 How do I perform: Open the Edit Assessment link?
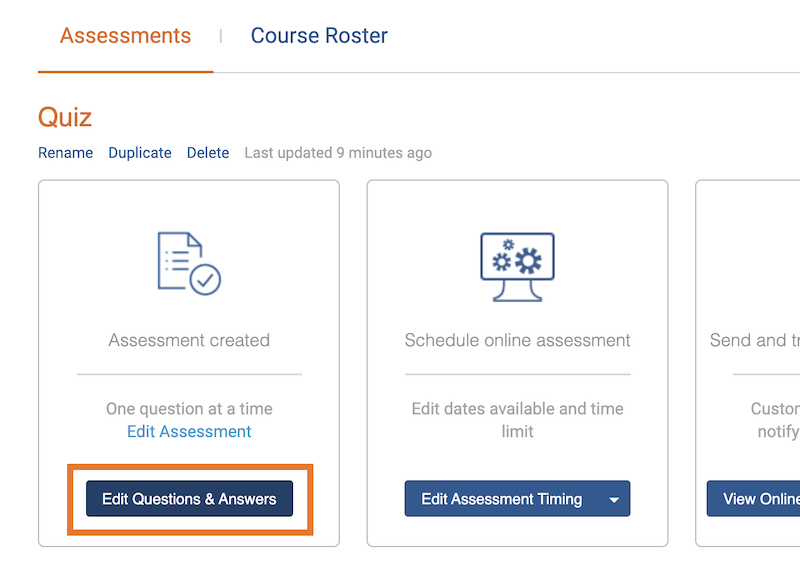(188, 431)
